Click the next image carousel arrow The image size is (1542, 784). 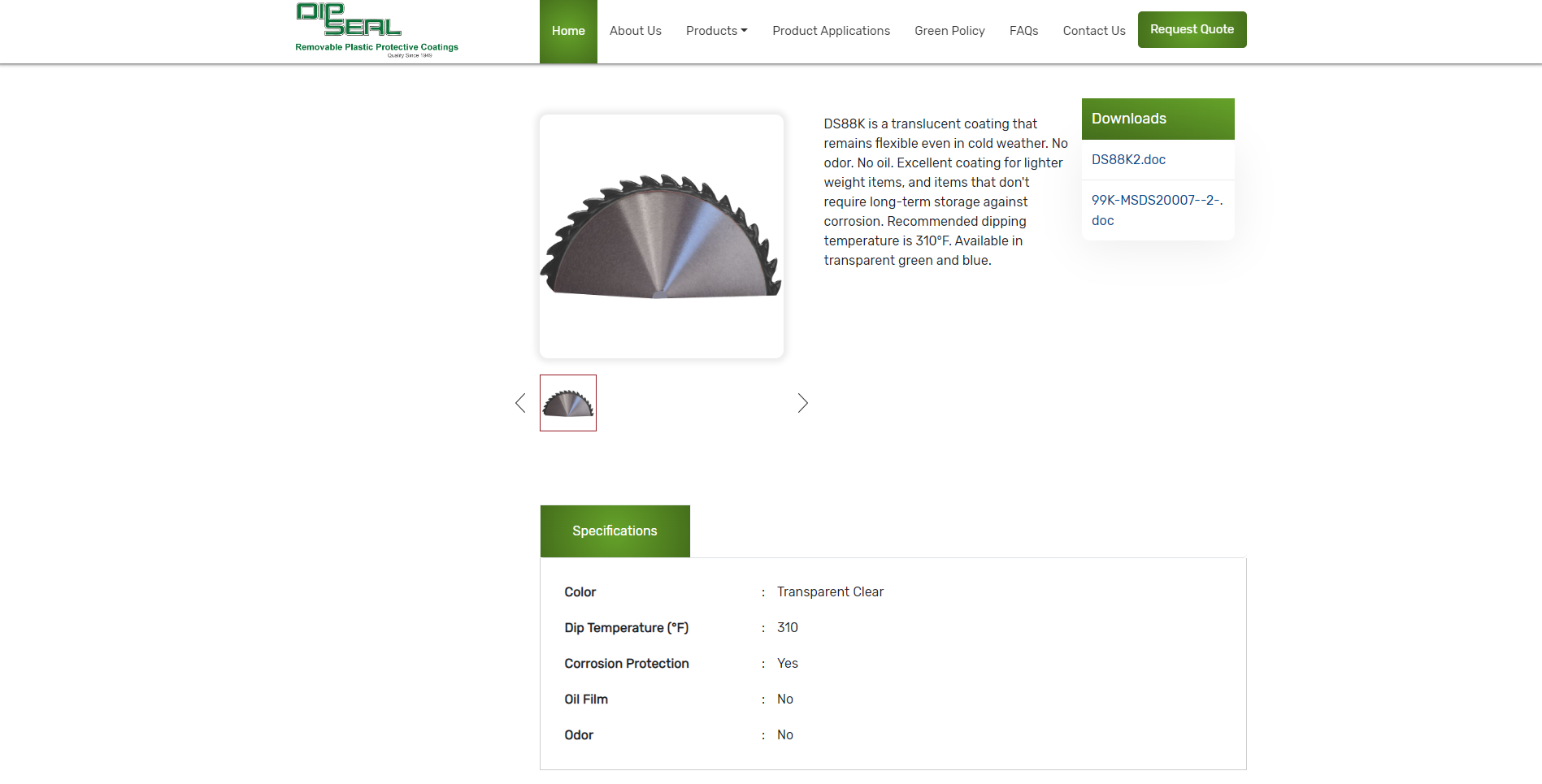click(802, 402)
